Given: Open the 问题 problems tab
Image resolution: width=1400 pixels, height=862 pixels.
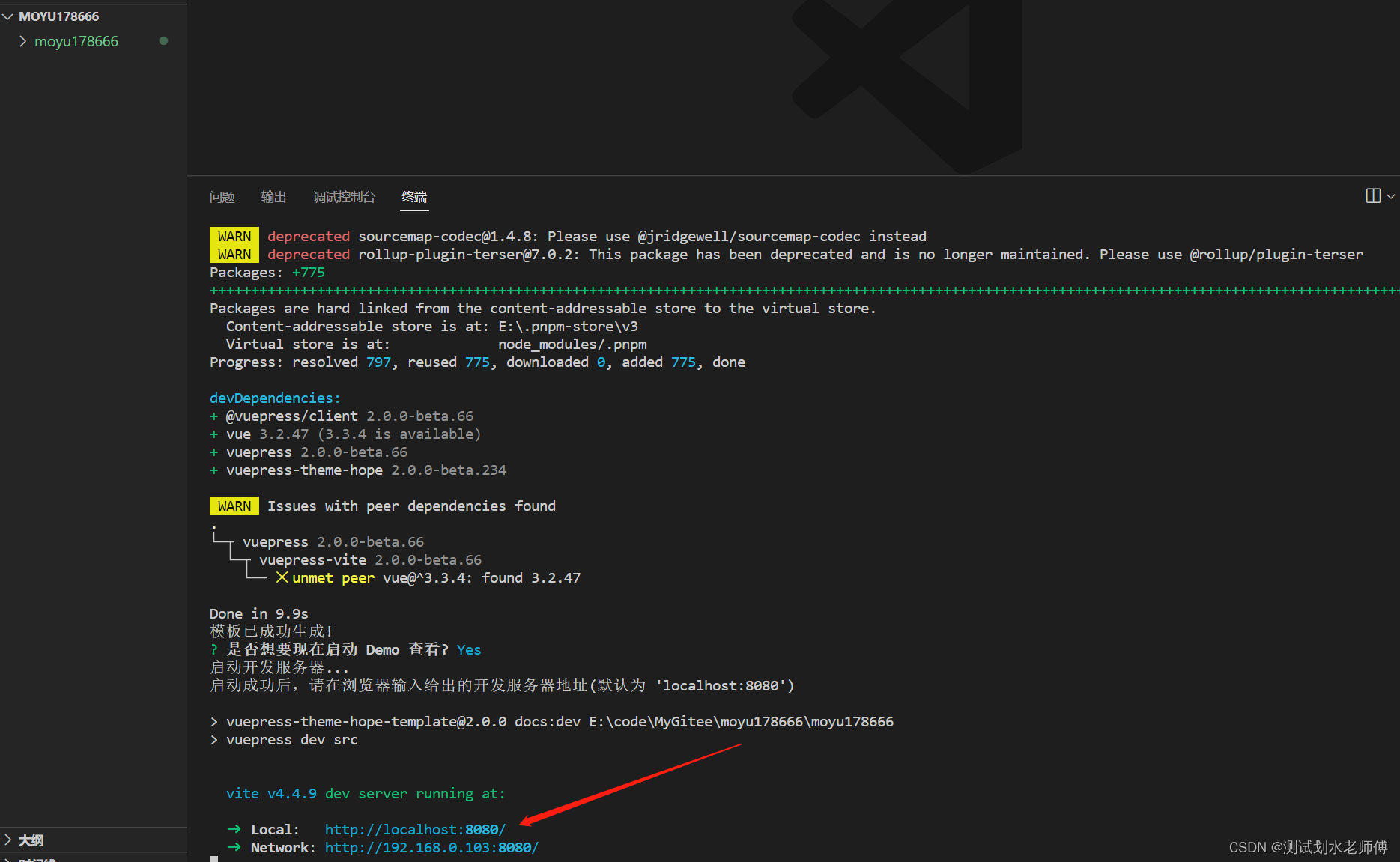Looking at the screenshot, I should coord(222,197).
